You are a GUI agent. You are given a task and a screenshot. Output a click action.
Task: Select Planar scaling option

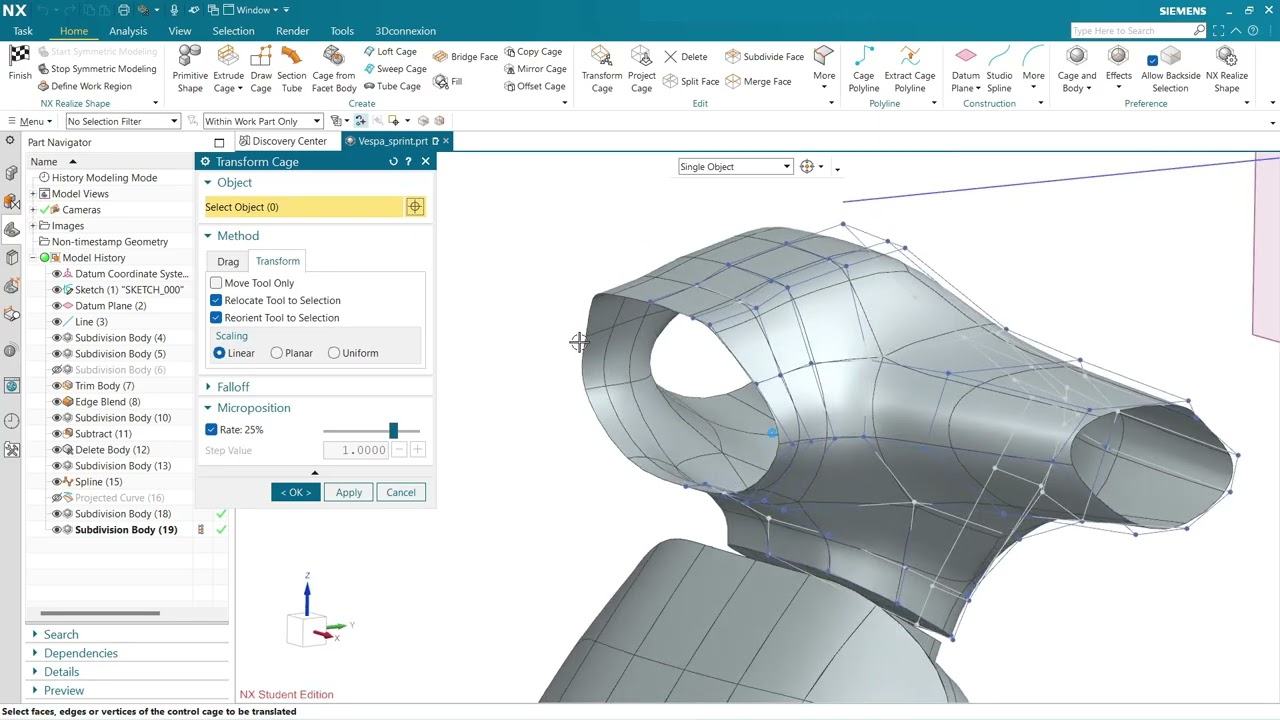click(x=277, y=353)
